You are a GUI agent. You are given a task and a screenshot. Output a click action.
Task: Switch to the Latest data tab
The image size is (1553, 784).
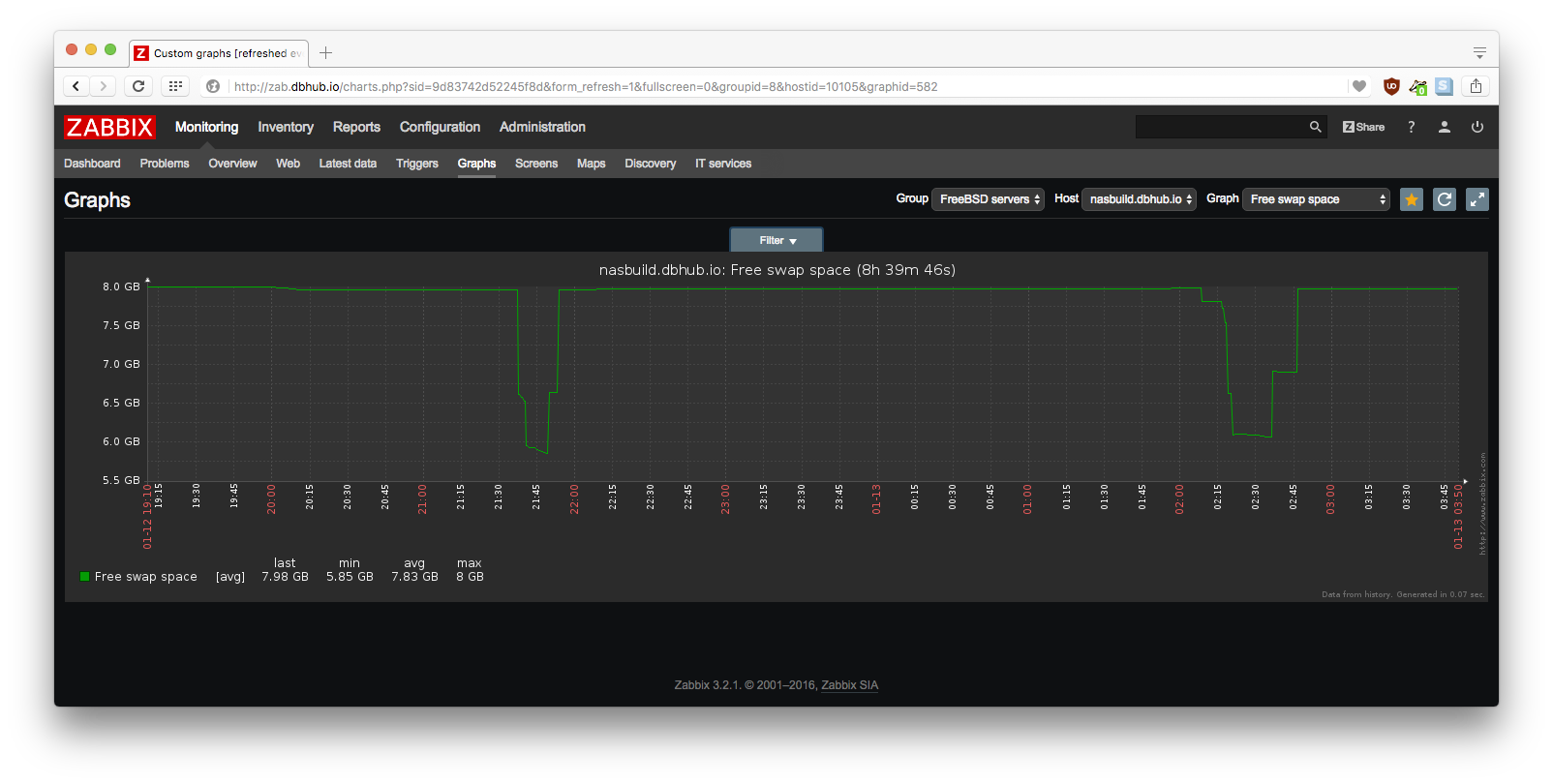coord(348,164)
